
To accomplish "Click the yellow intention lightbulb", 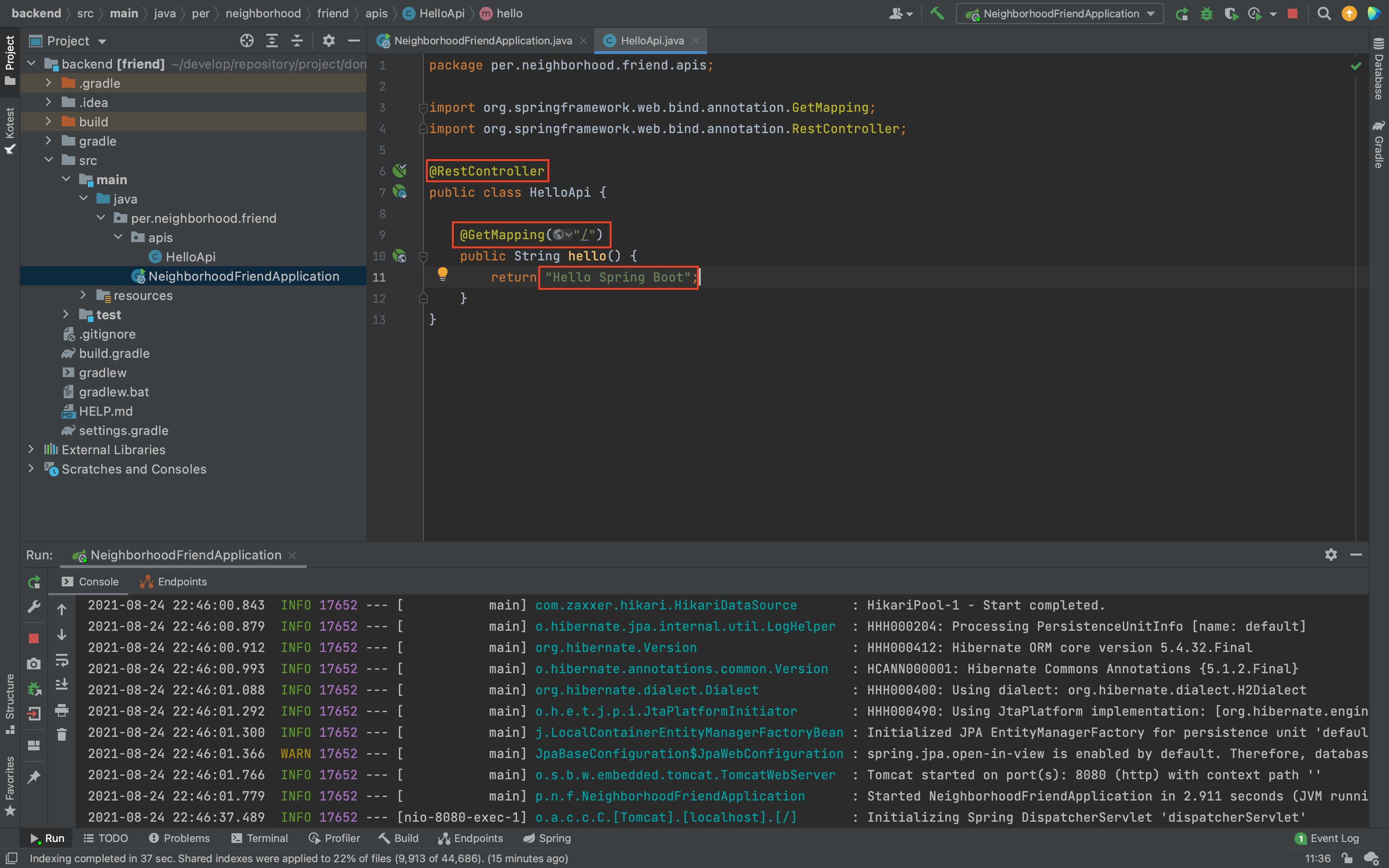I will pos(442,273).
